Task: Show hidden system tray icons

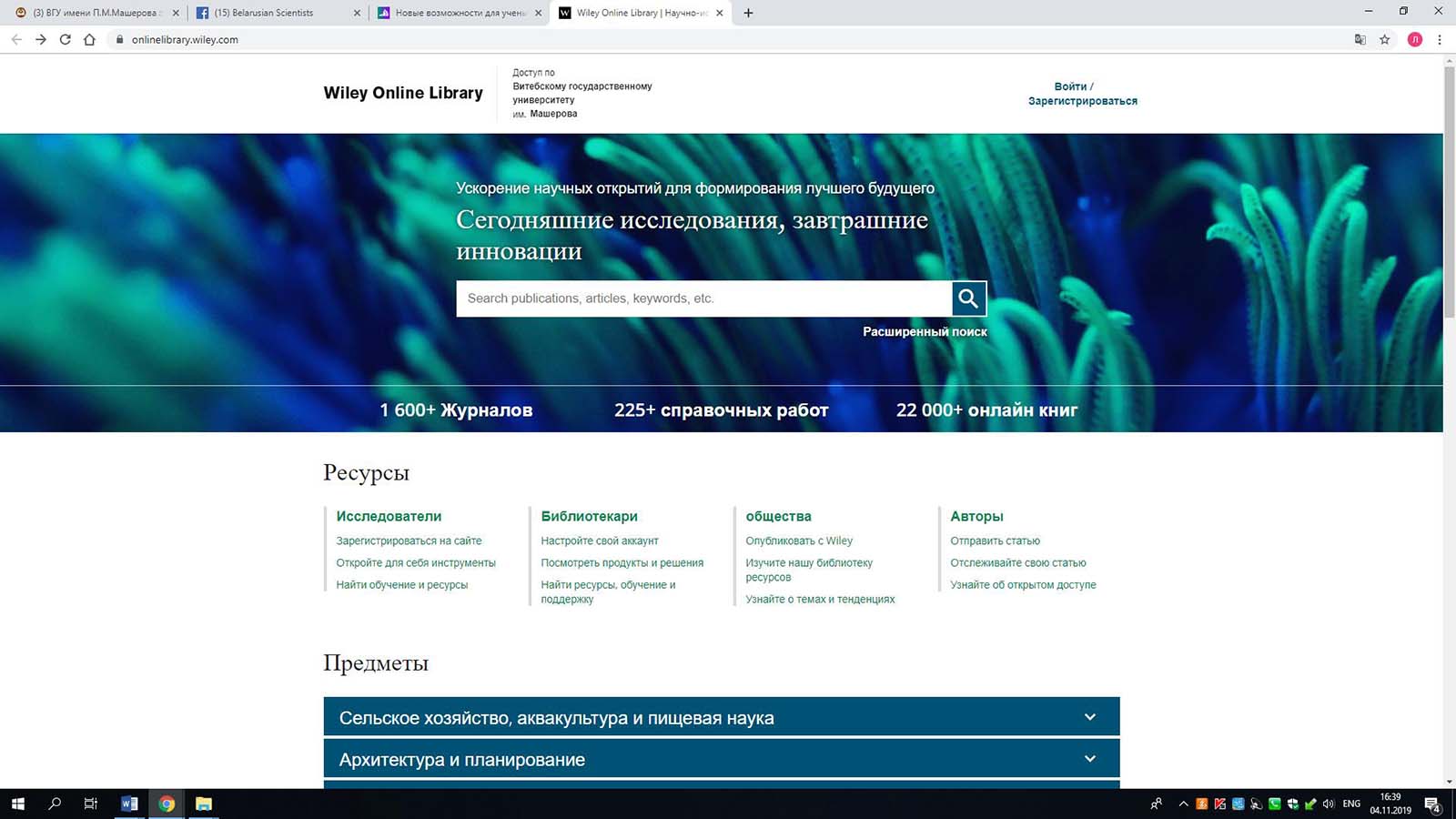Action: pos(1183,804)
